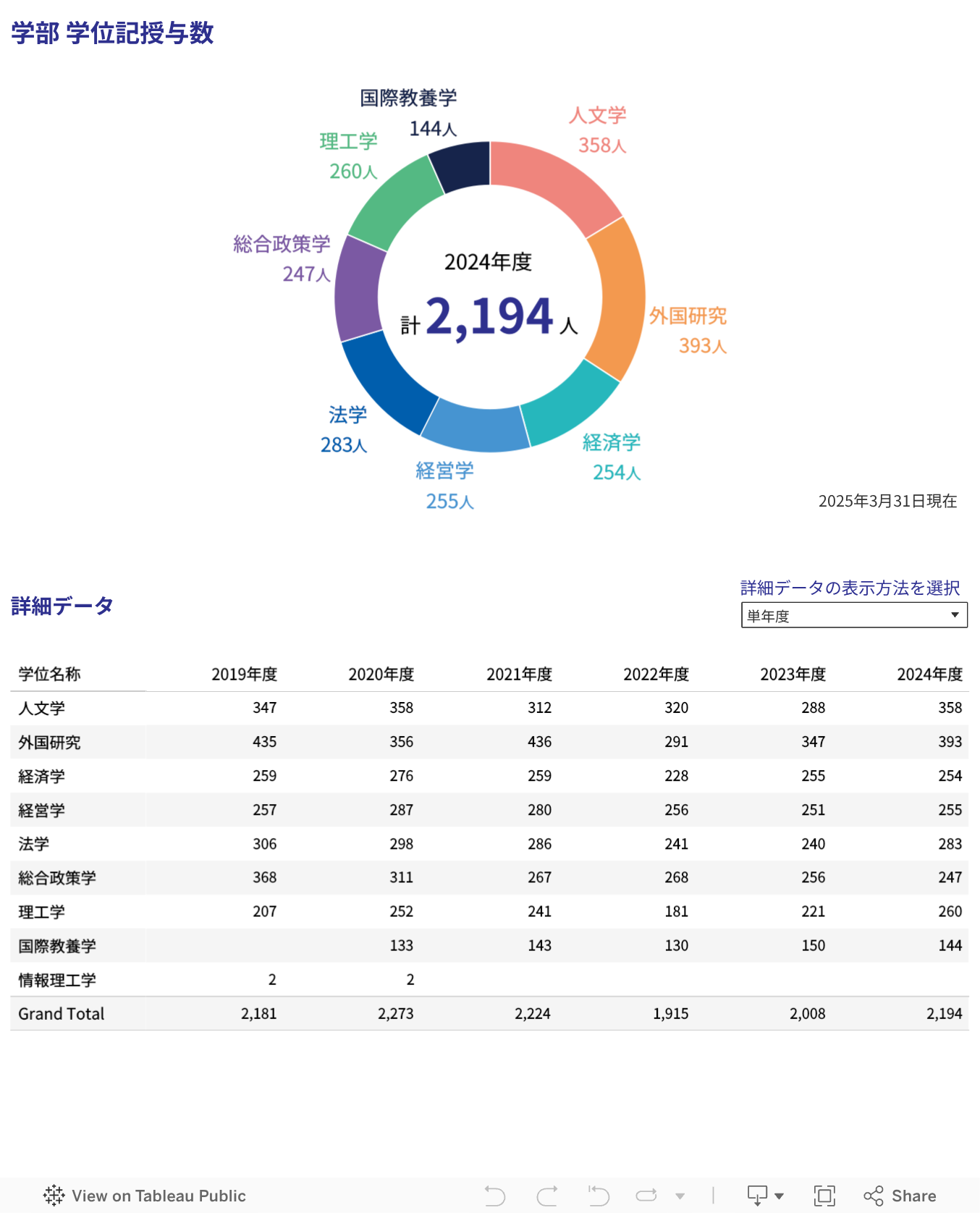The width and height of the screenshot is (980, 1213).
Task: Click the 2025年3月31日現在 date note
Action: point(887,501)
